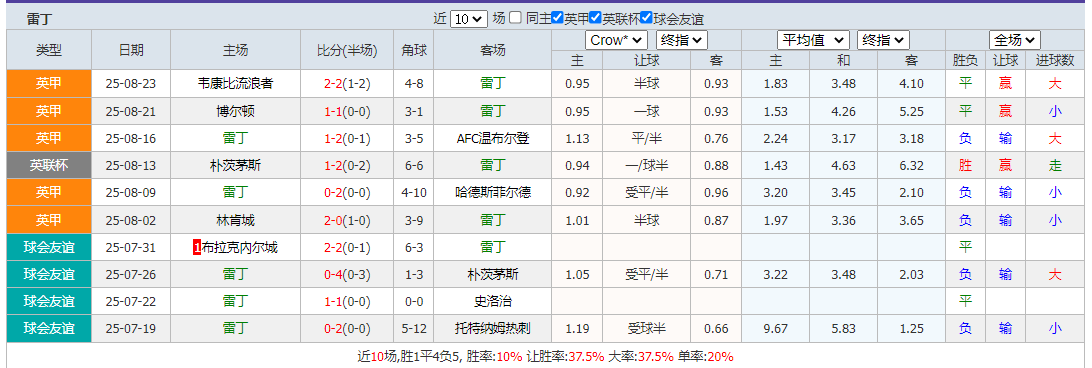Screen dimensions: 1092x368
Task: Click the 25-07-22 date cell
Action: [x=131, y=302]
